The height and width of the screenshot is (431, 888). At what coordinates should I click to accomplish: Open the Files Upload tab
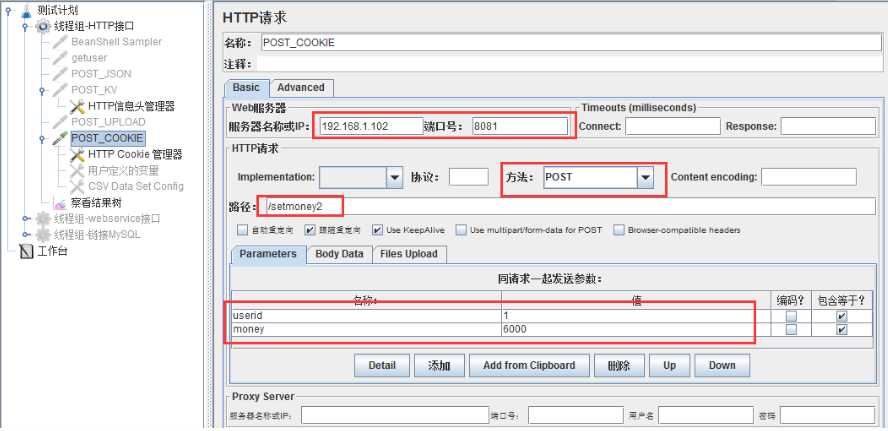409,254
